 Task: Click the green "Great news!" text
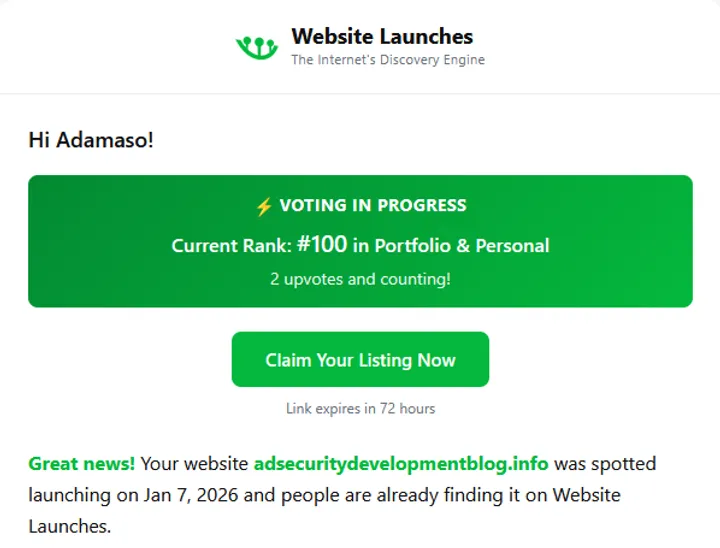coord(81,464)
